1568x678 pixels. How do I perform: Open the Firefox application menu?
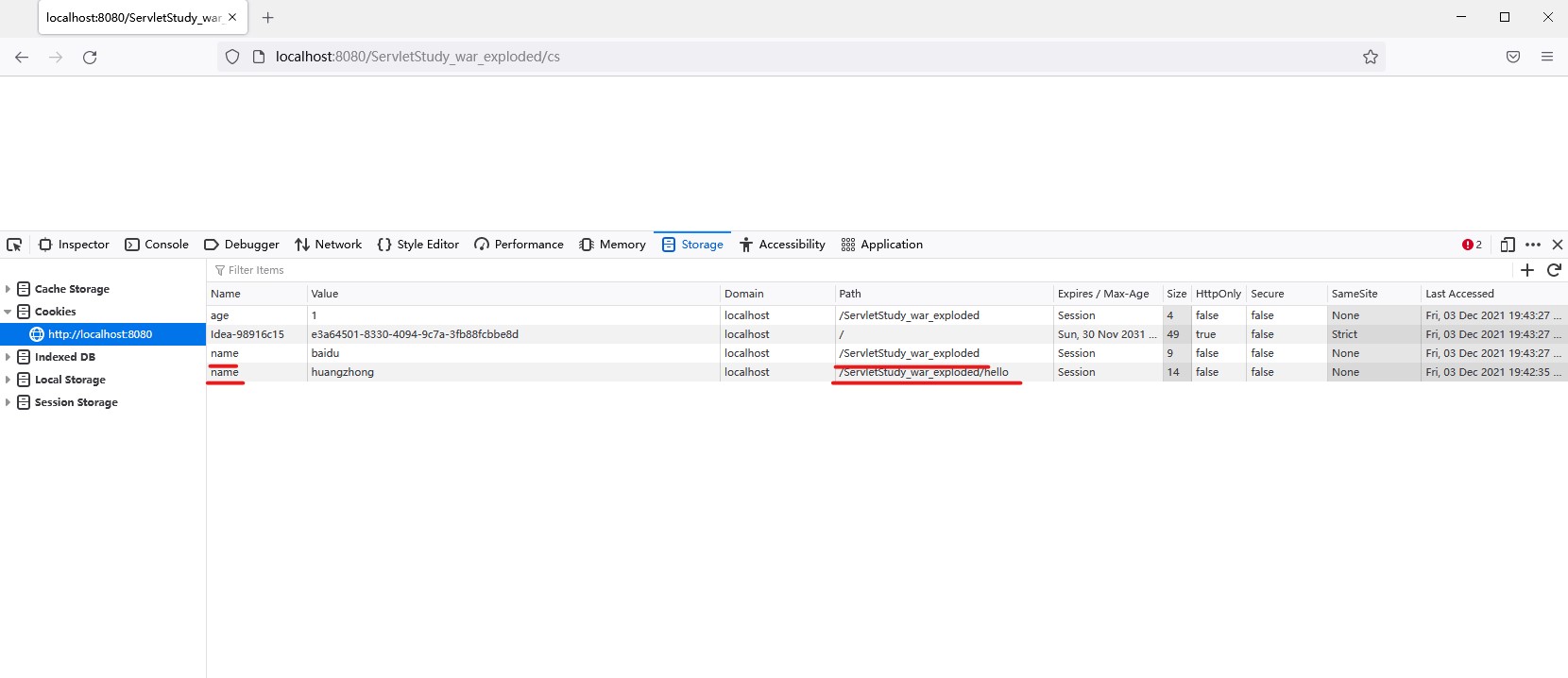1547,57
